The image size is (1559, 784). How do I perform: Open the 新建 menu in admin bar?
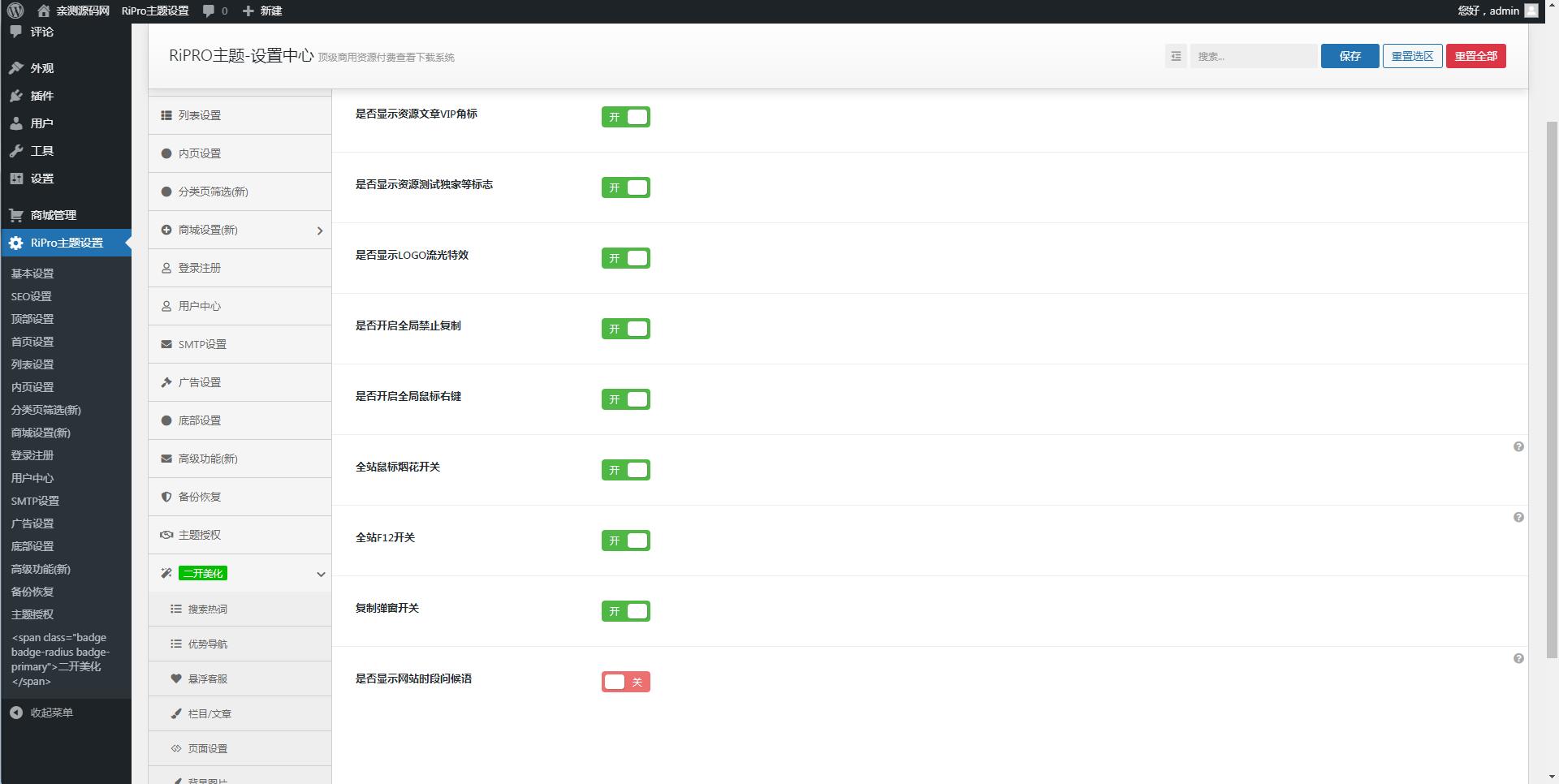click(262, 11)
